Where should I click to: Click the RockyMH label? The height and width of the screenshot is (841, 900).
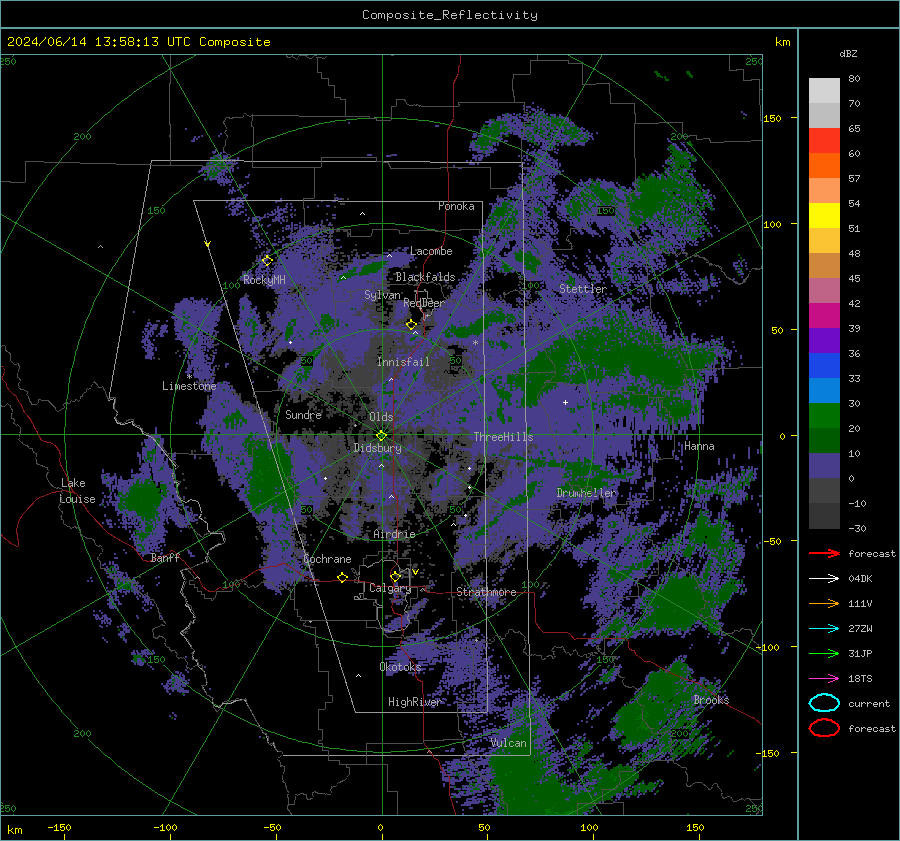point(264,280)
